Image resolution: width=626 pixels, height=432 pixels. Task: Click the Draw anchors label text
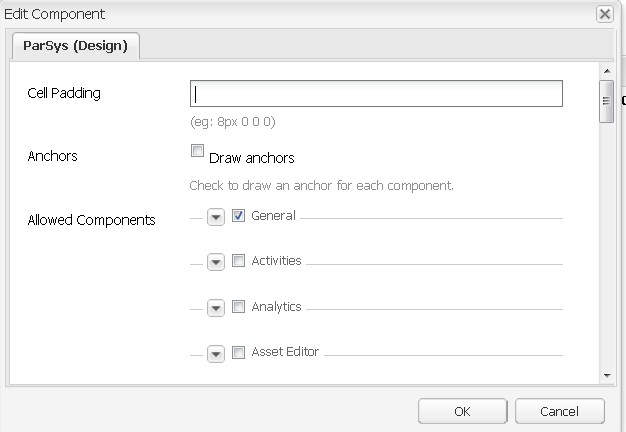251,158
